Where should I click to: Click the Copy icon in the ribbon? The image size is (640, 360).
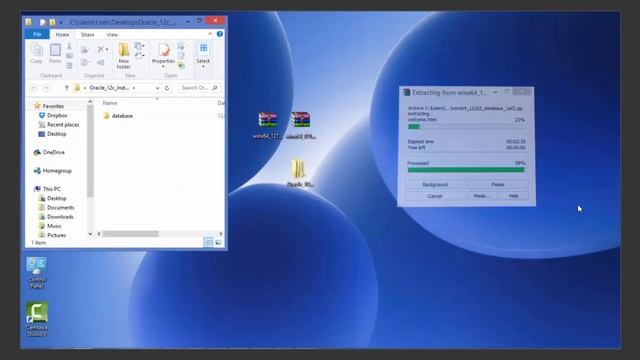click(x=37, y=54)
